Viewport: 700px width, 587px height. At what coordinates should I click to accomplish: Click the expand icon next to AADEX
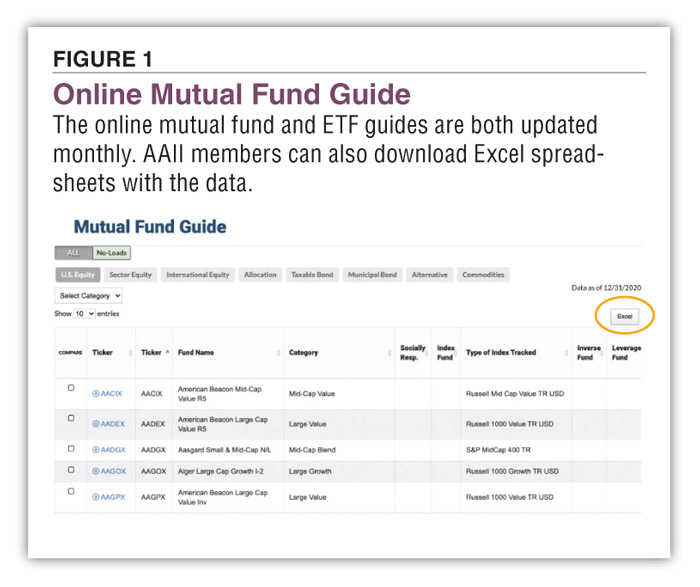point(96,424)
